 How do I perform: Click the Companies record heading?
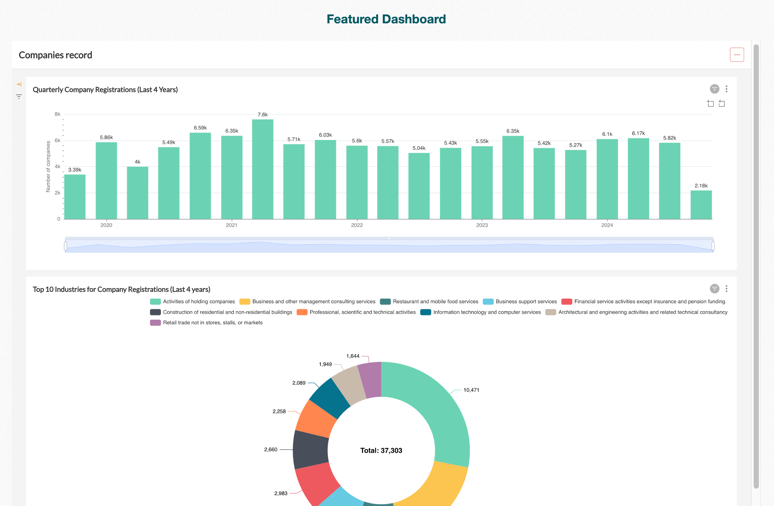55,55
